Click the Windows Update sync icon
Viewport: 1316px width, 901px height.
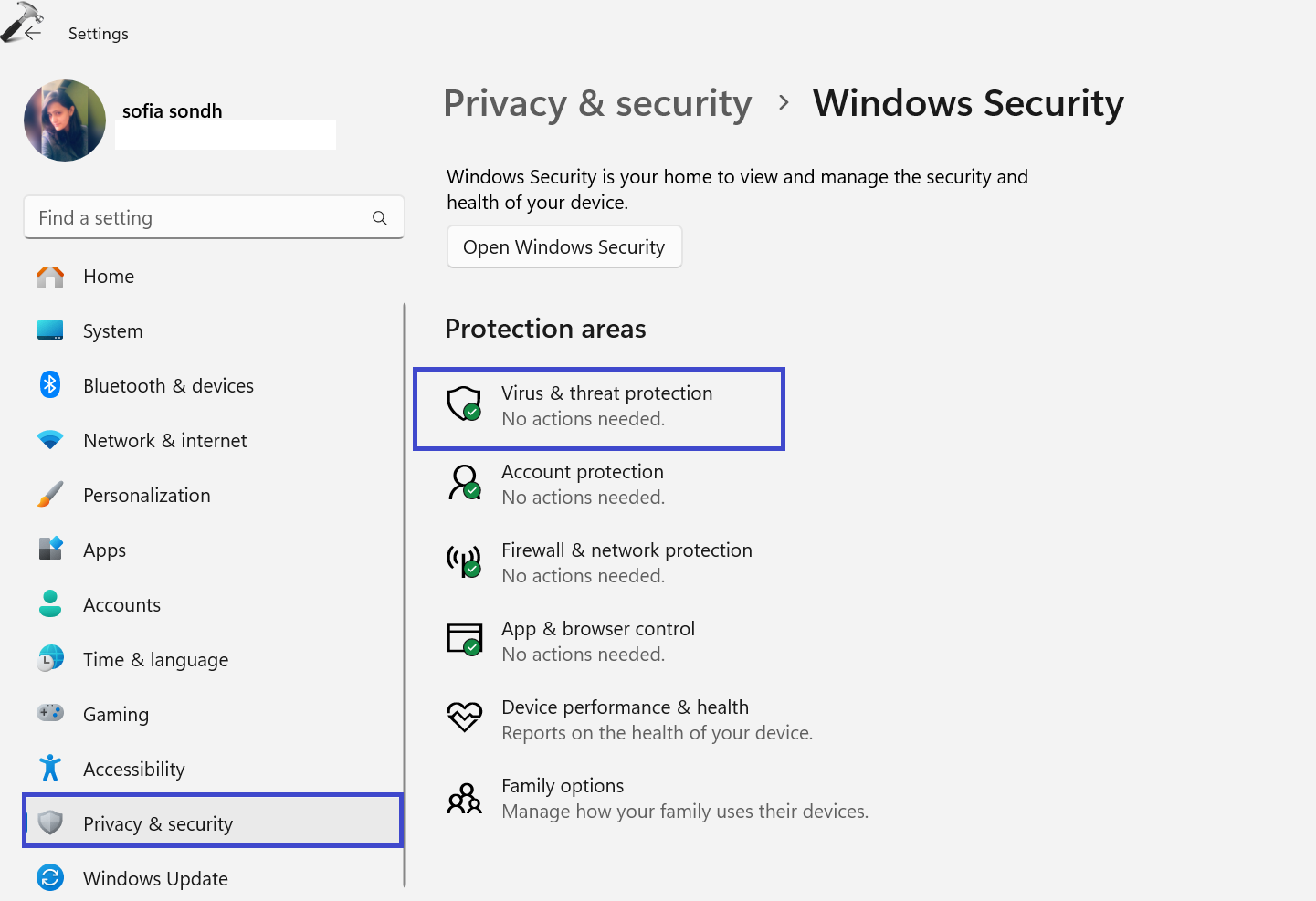50,878
